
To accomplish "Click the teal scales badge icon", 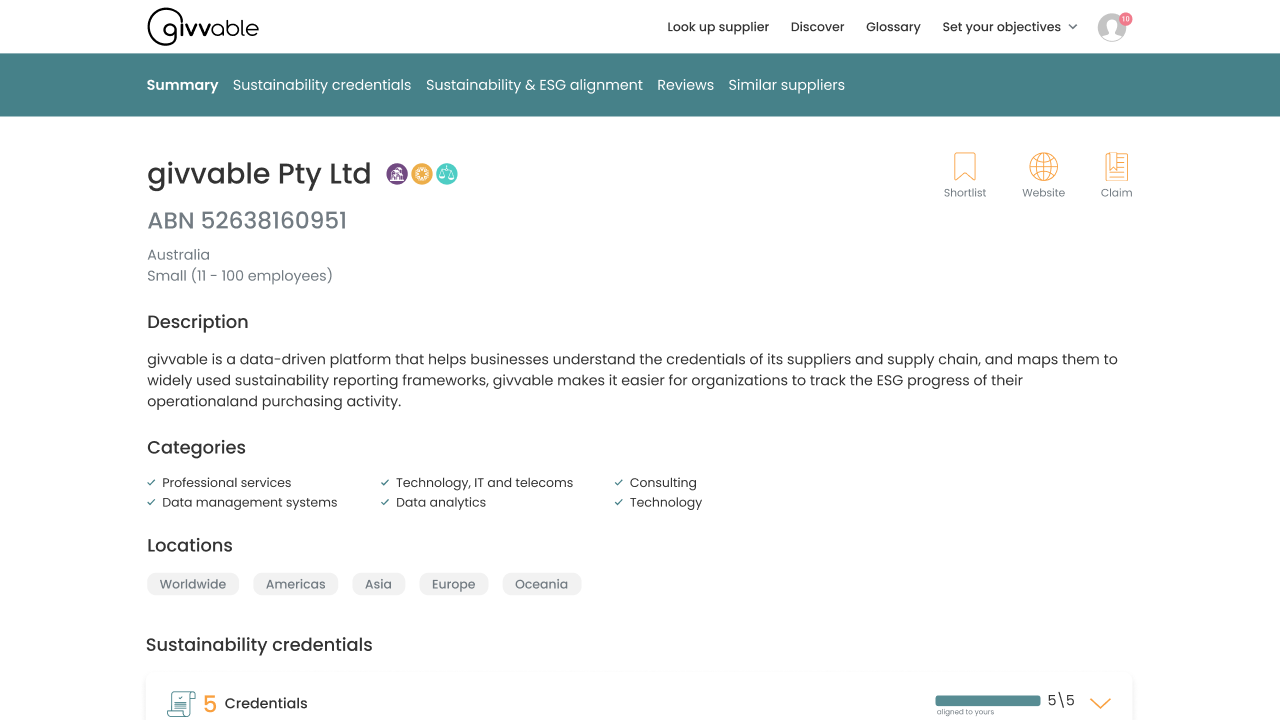I will (x=447, y=174).
